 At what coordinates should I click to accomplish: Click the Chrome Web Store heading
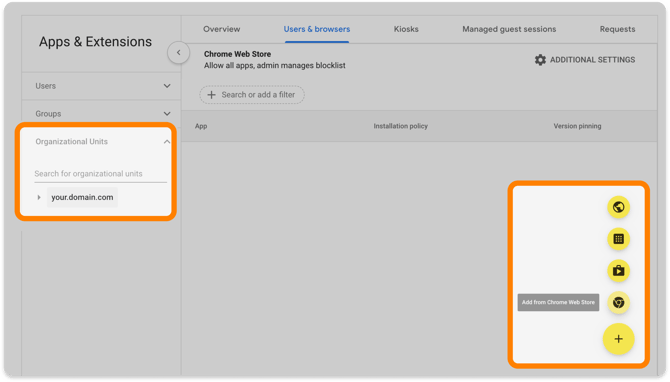pos(237,54)
